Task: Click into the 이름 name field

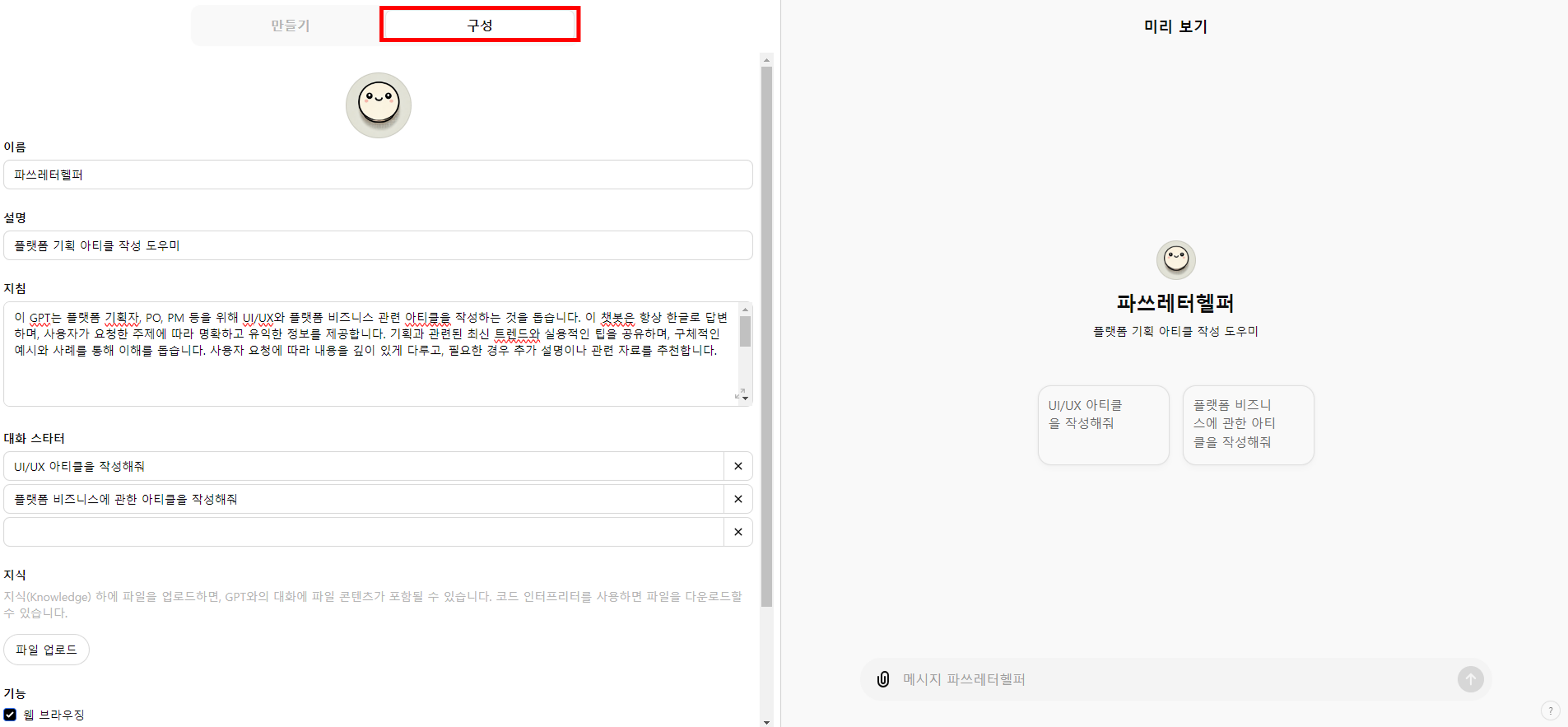Action: click(377, 175)
